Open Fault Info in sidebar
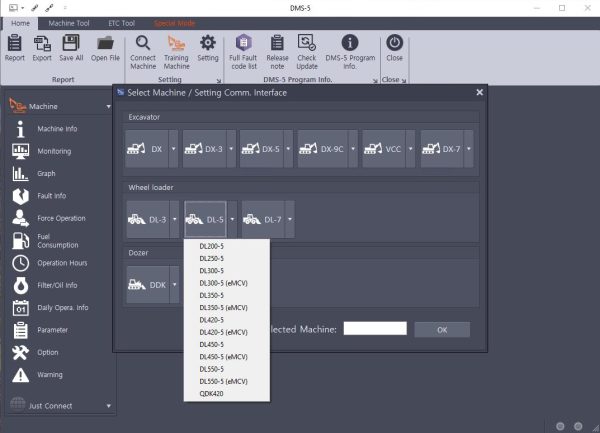The height and width of the screenshot is (433, 600). coord(52,196)
